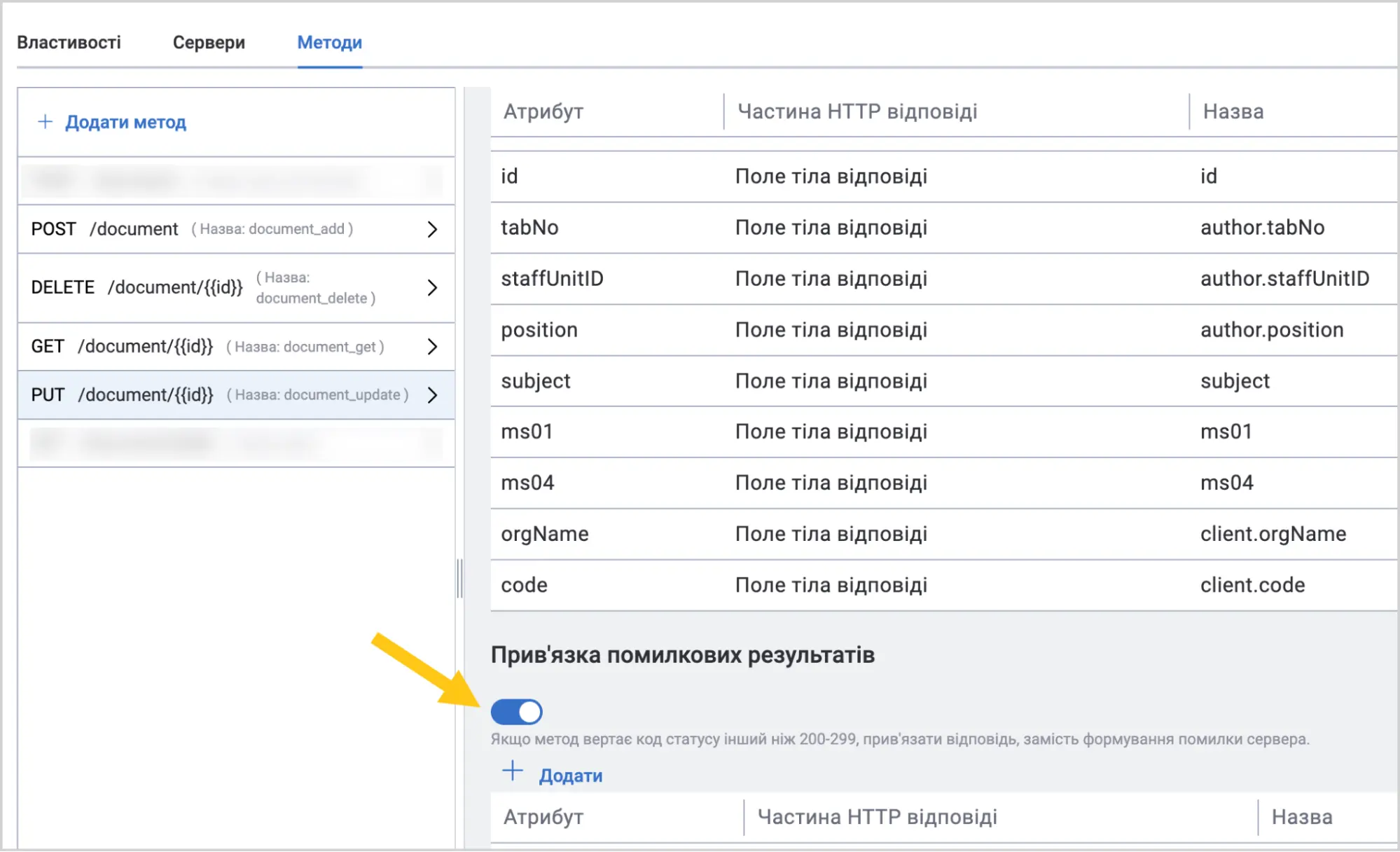This screenshot has width=1400, height=852.
Task: Click the orgName attribute row
Action: coord(943,534)
